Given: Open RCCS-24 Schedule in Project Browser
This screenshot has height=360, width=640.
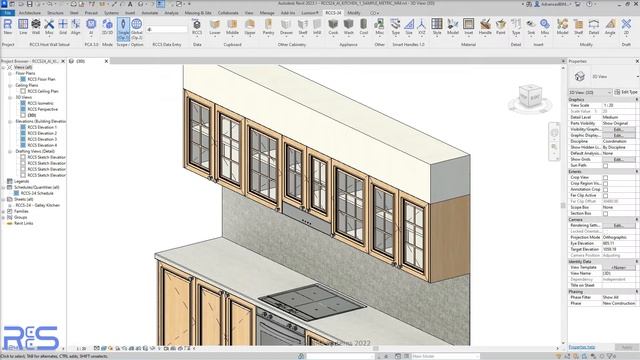Looking at the screenshot, I should point(37,193).
